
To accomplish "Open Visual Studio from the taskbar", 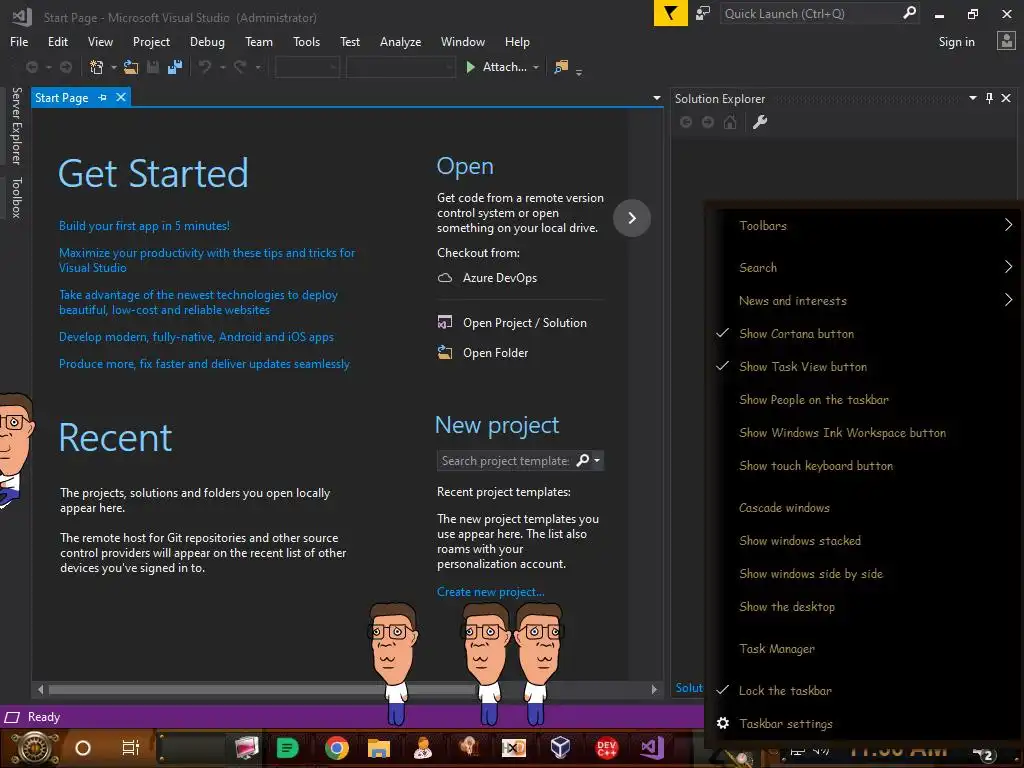I will tap(652, 747).
